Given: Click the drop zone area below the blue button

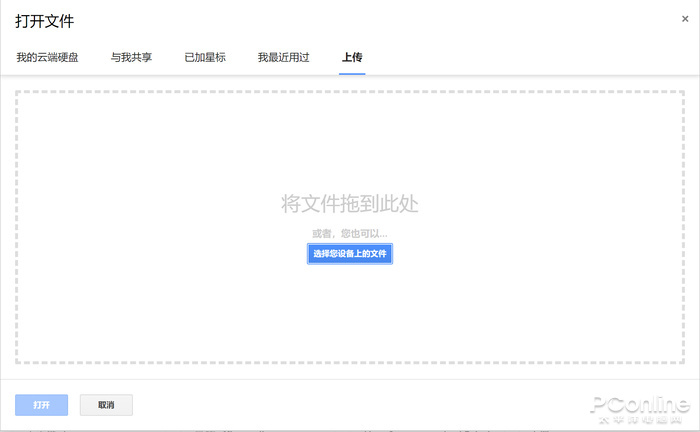Looking at the screenshot, I should 349,310.
